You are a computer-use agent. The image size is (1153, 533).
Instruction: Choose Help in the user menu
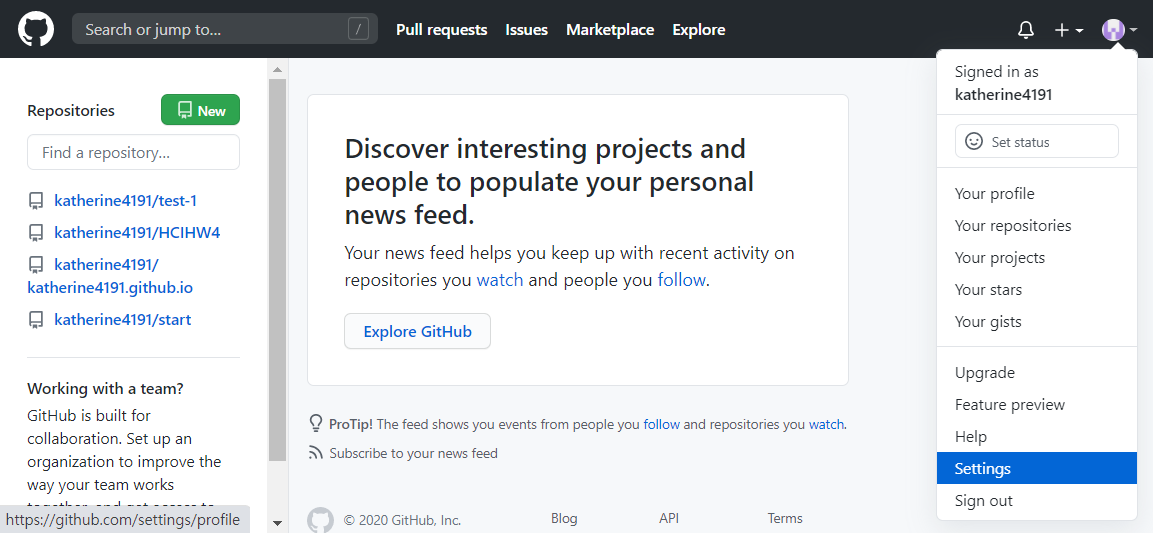1037,437
